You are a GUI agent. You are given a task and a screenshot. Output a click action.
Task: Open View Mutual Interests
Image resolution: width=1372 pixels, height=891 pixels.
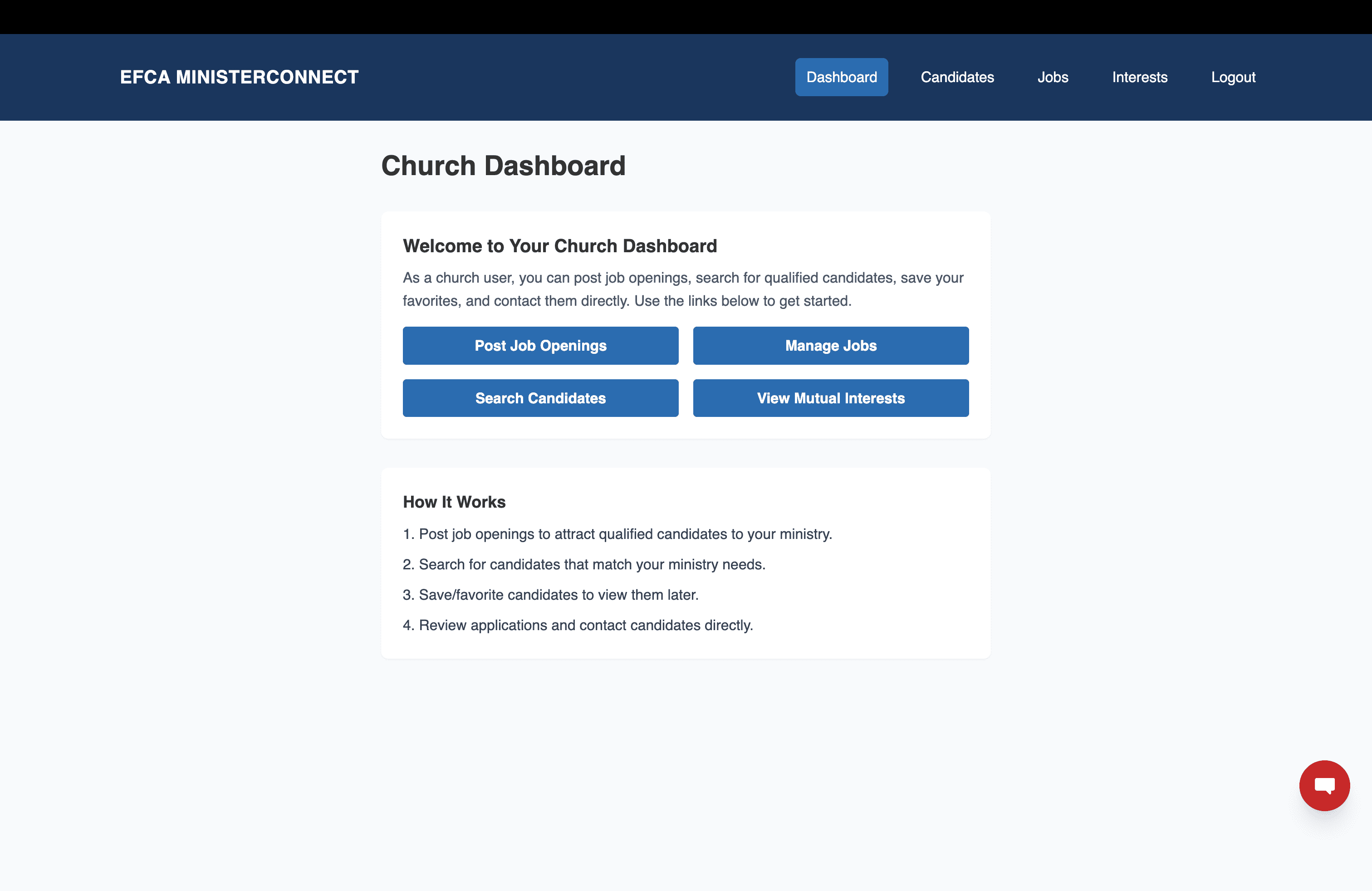830,398
